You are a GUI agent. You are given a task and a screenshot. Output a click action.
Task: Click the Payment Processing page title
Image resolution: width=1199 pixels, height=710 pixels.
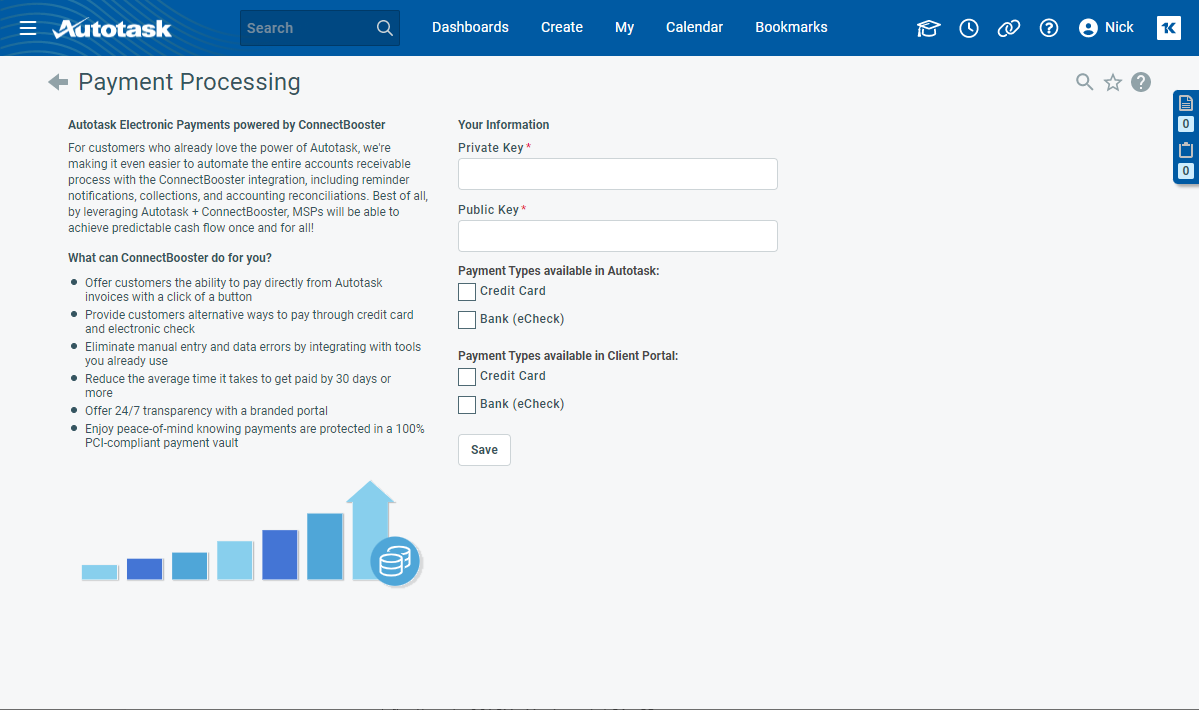click(x=189, y=82)
